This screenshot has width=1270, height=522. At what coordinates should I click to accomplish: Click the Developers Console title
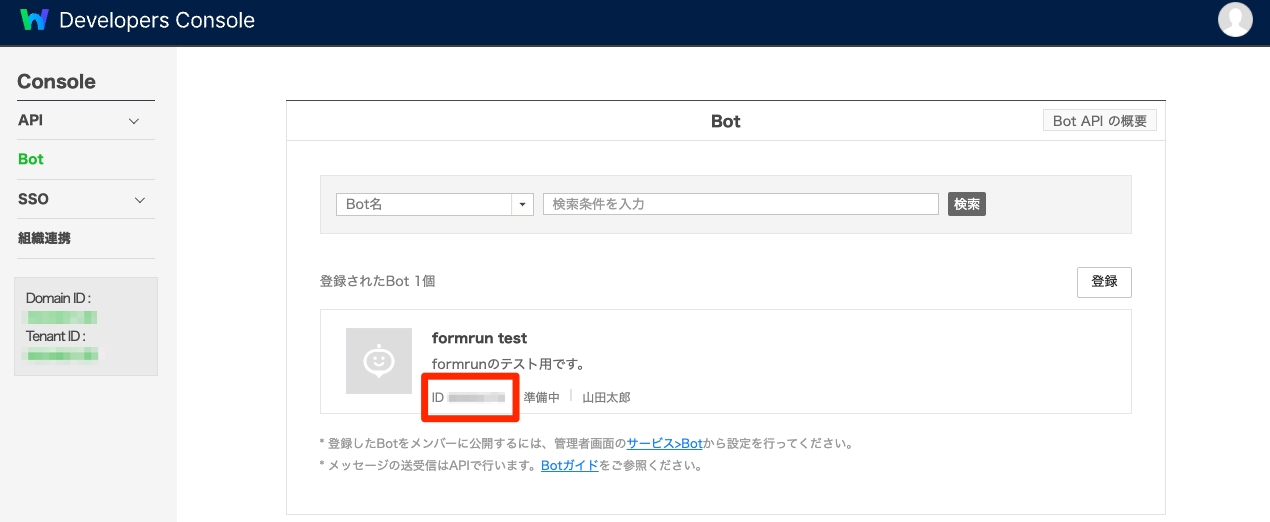[157, 20]
